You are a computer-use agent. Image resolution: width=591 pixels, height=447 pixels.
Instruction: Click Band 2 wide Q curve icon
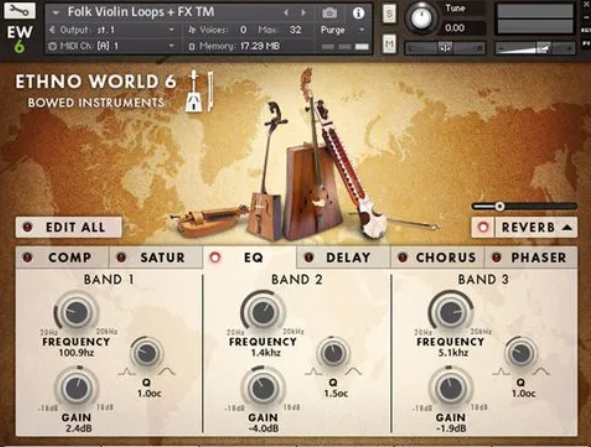tap(354, 372)
